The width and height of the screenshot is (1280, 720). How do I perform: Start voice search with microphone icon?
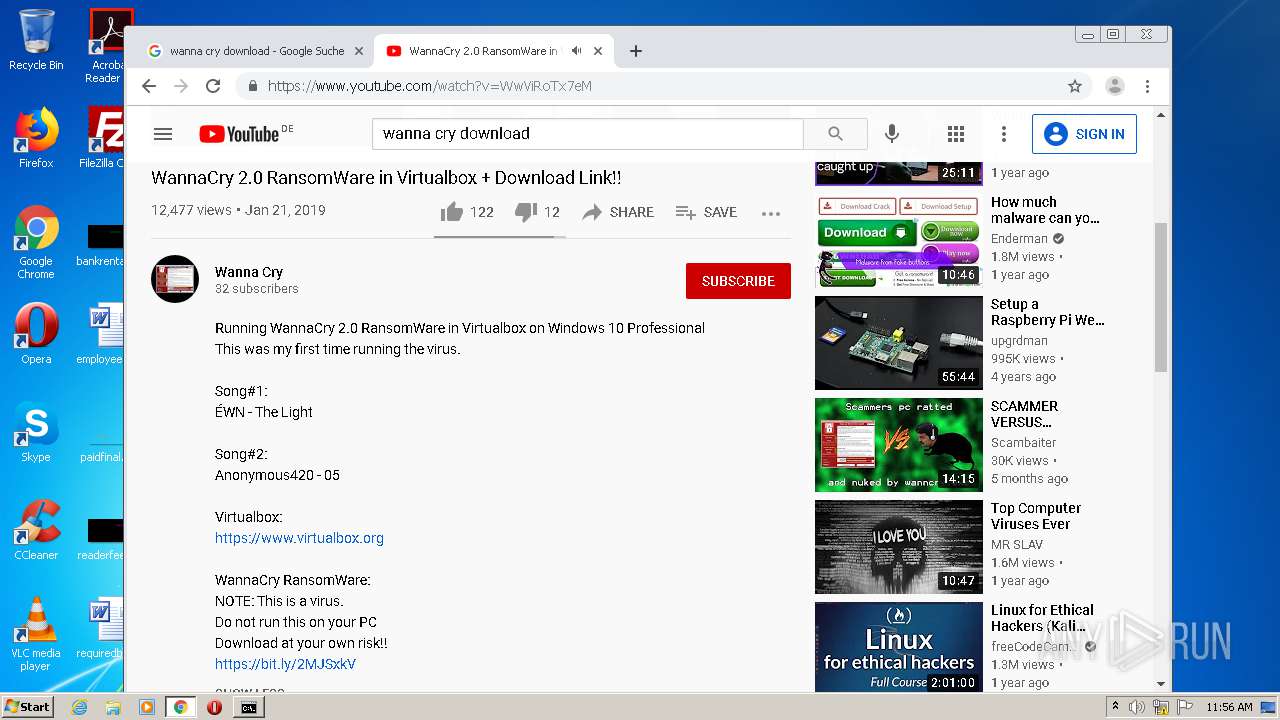click(x=892, y=134)
